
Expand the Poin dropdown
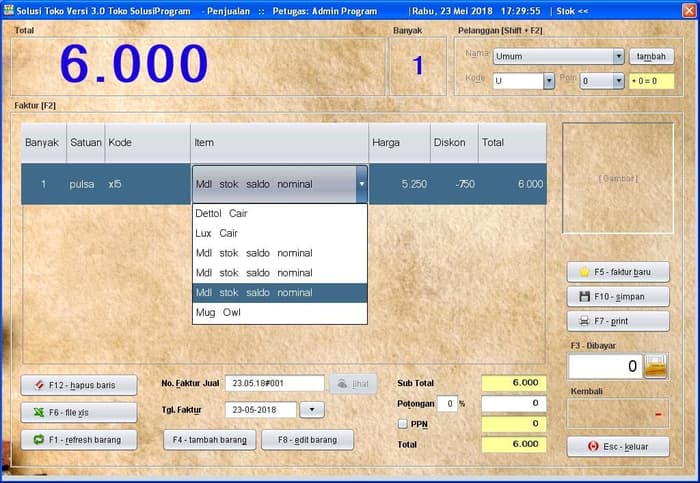617,81
